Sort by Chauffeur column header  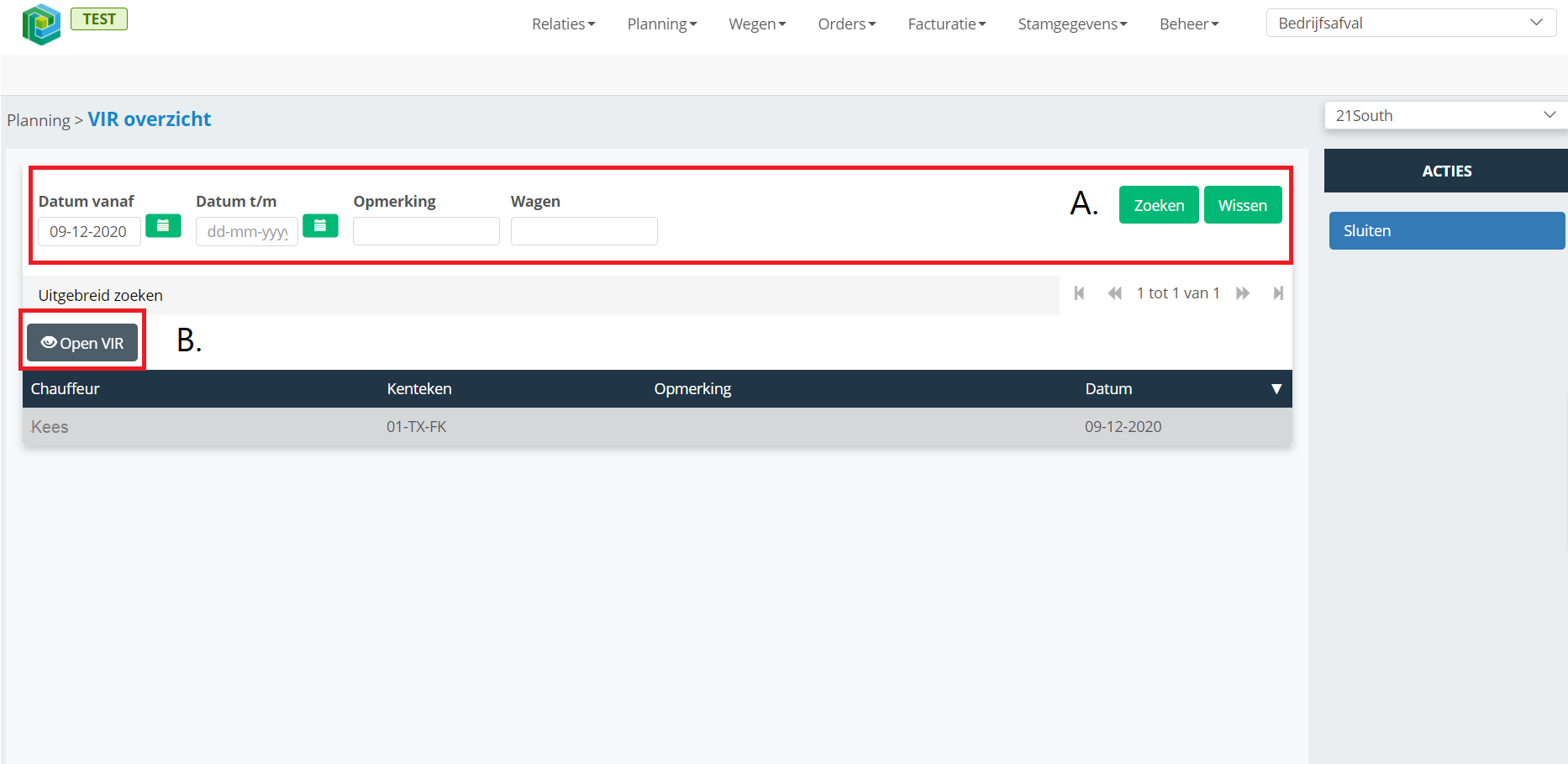click(x=66, y=389)
